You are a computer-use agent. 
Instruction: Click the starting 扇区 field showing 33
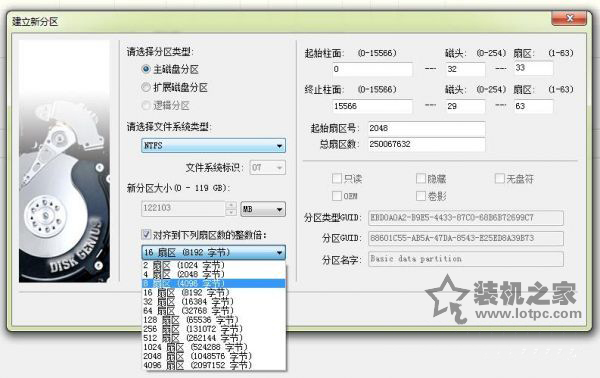[533, 68]
